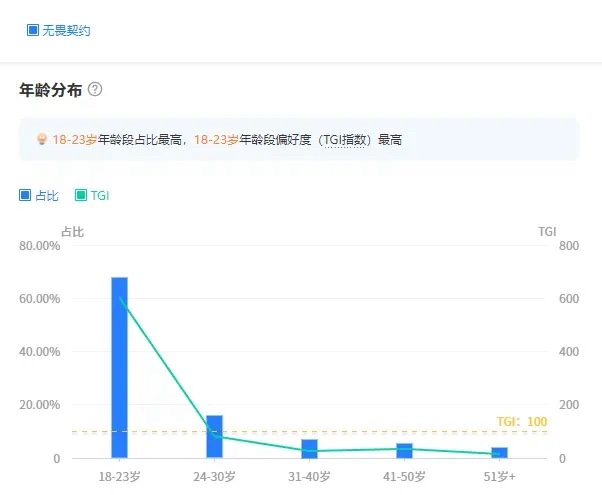Click the 51岁+ bar
The width and height of the screenshot is (602, 495).
pos(499,453)
